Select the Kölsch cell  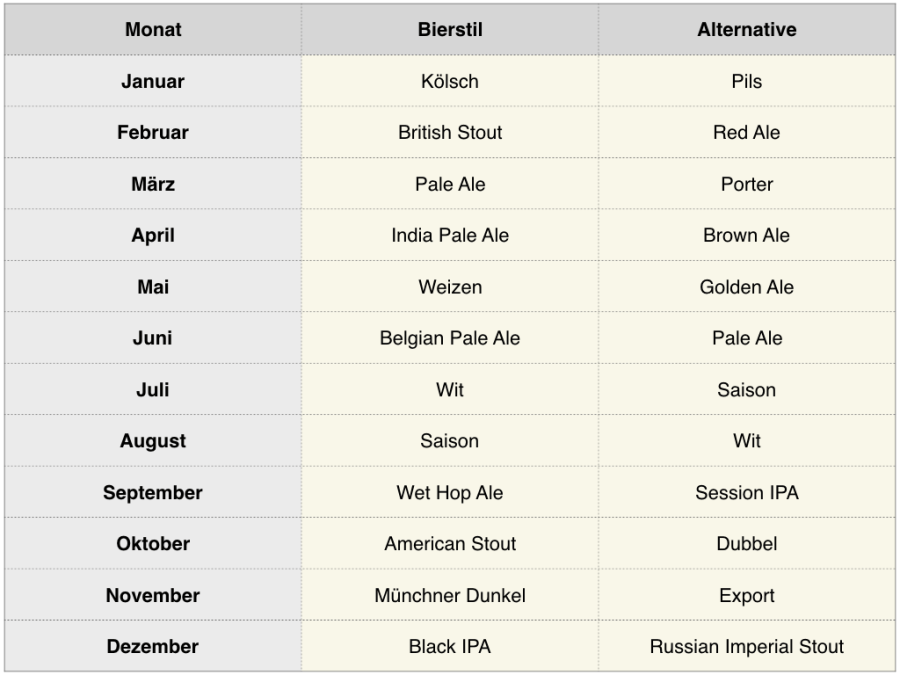450,81
